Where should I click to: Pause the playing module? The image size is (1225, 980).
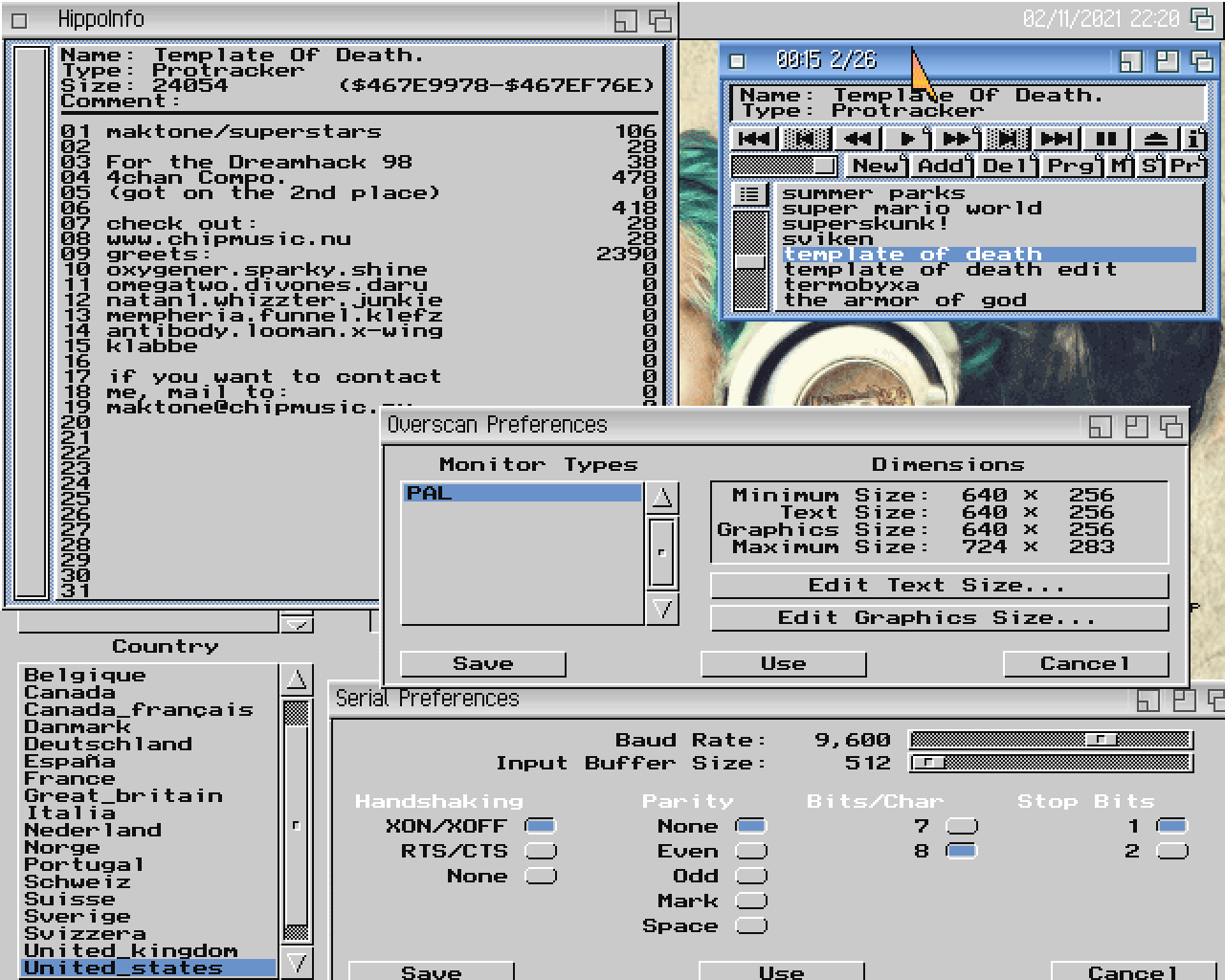[x=1105, y=139]
